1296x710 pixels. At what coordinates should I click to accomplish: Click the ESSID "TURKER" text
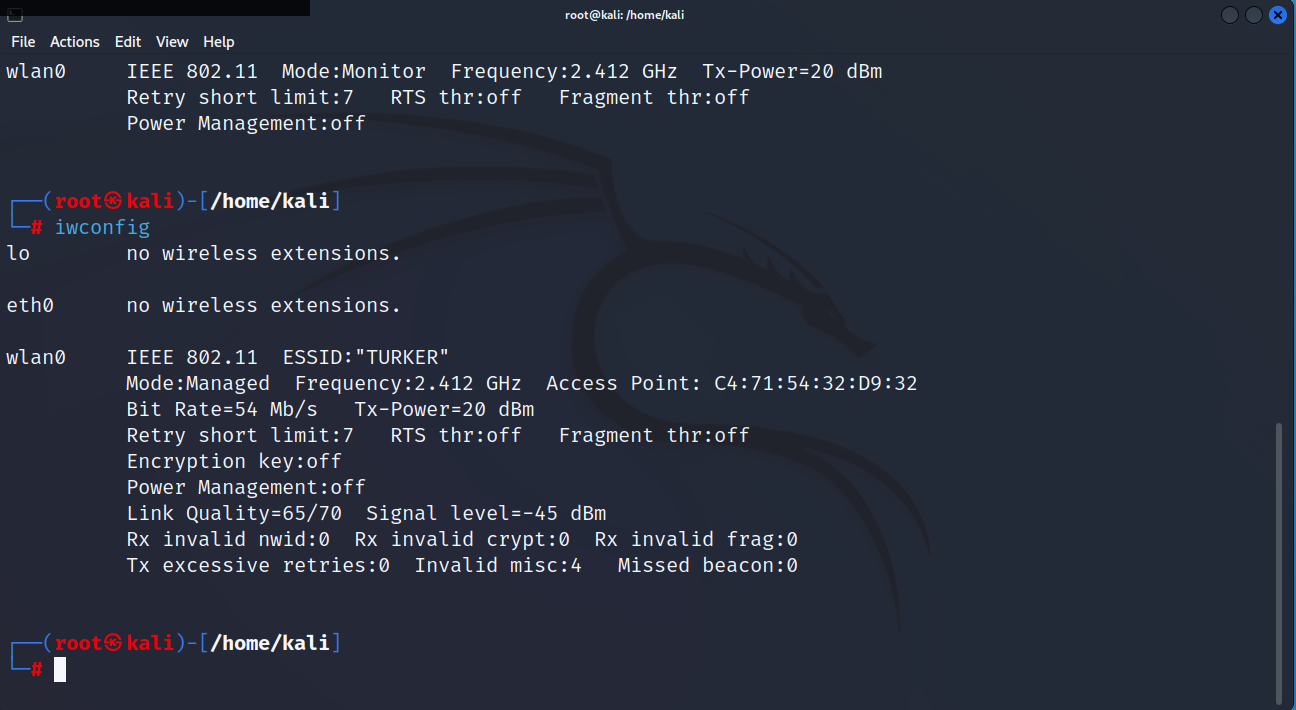click(360, 357)
